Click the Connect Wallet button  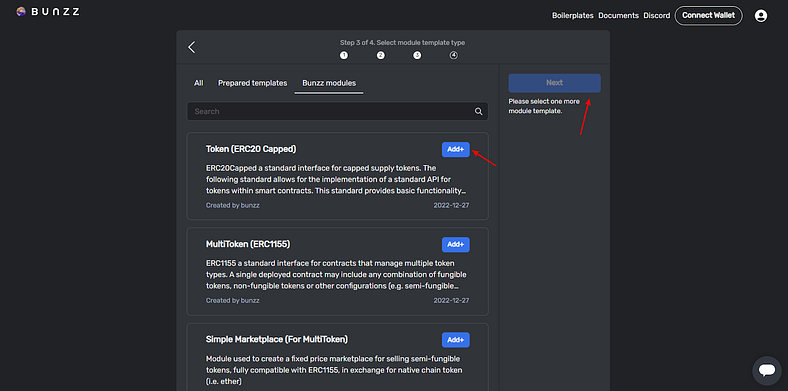pos(708,16)
